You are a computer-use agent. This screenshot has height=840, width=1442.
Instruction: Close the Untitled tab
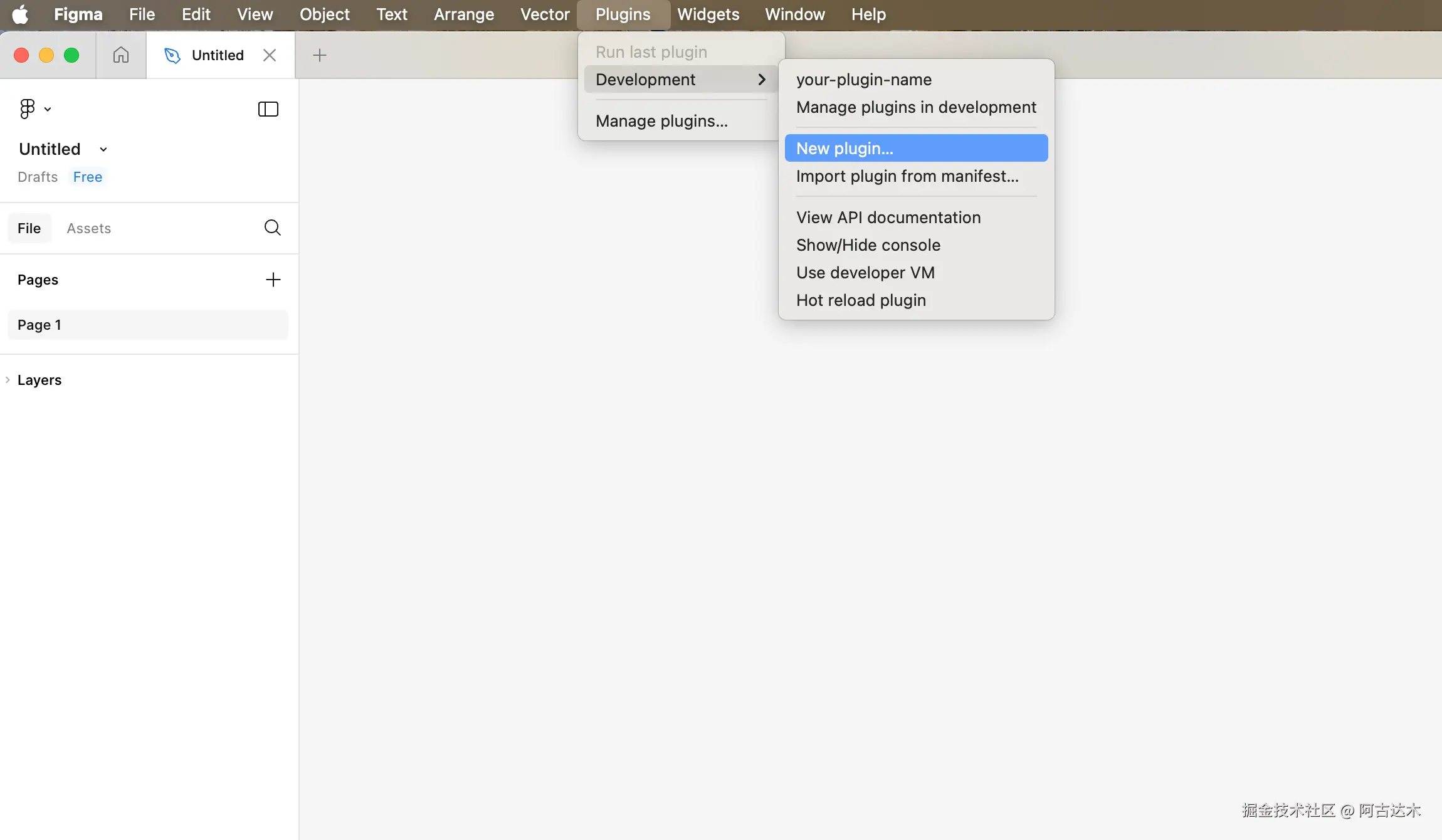pyautogui.click(x=270, y=55)
